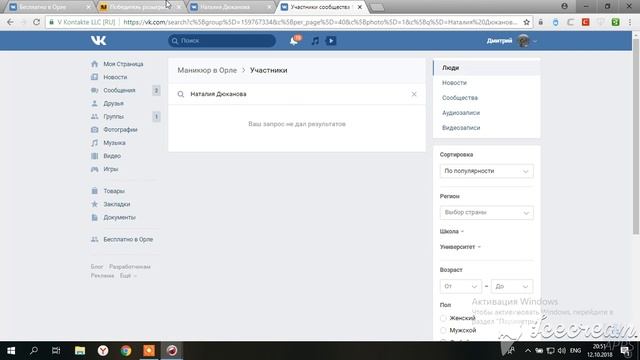Viewport: 640px width, 360px height.
Task: Open the music player icon in the header
Action: [x=315, y=41]
